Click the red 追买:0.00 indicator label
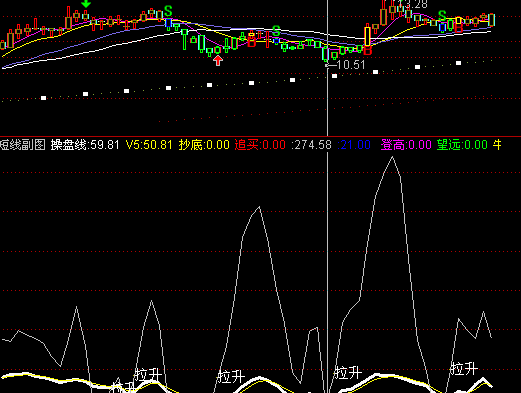The image size is (521, 393). click(x=260, y=145)
